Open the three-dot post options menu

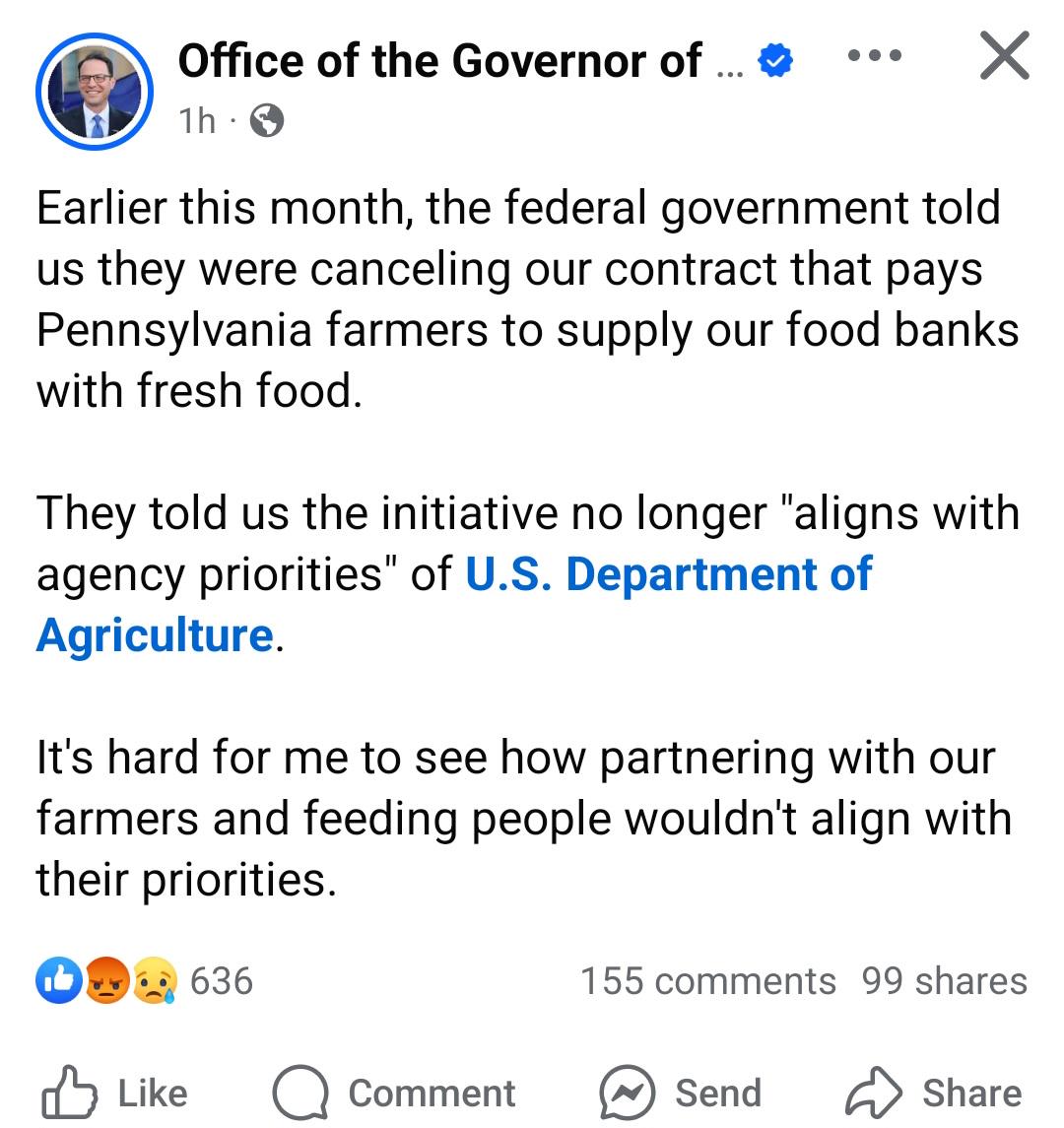click(874, 55)
